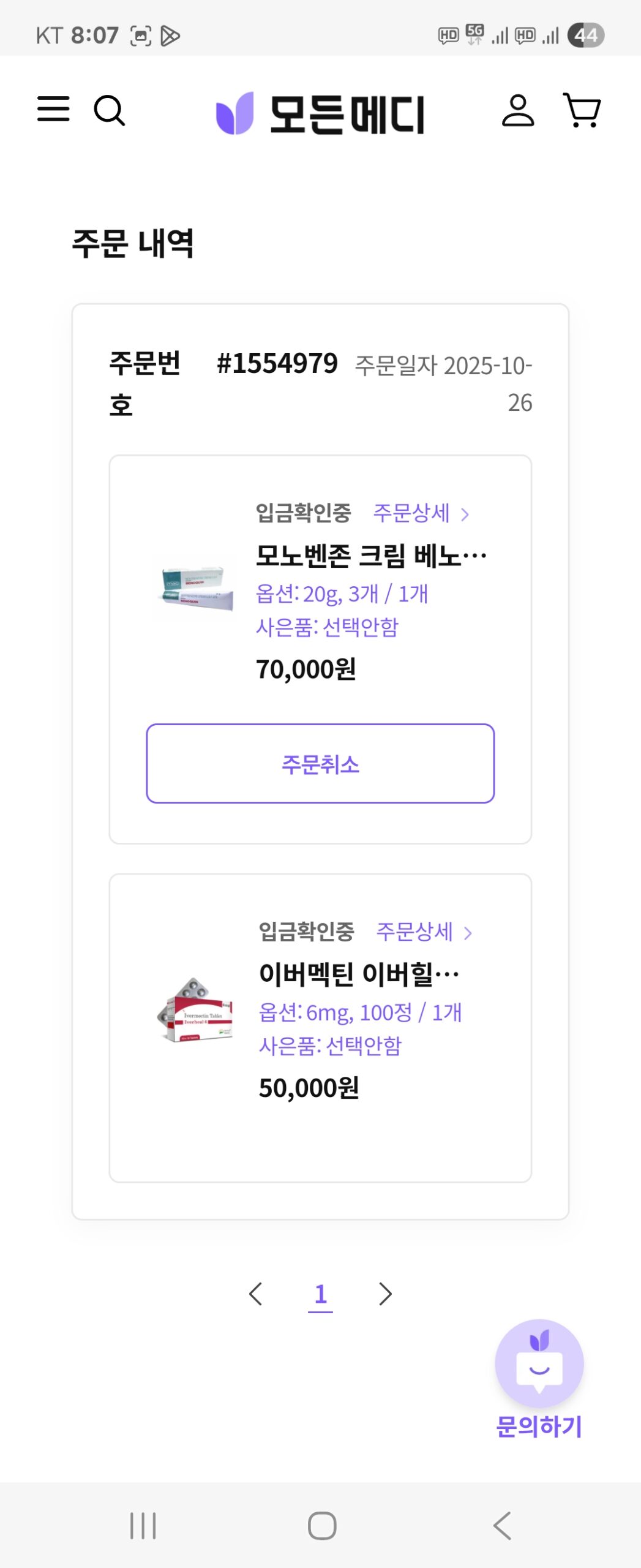Tap order number #1554979
Screen dimensions: 641x1568
(277, 364)
